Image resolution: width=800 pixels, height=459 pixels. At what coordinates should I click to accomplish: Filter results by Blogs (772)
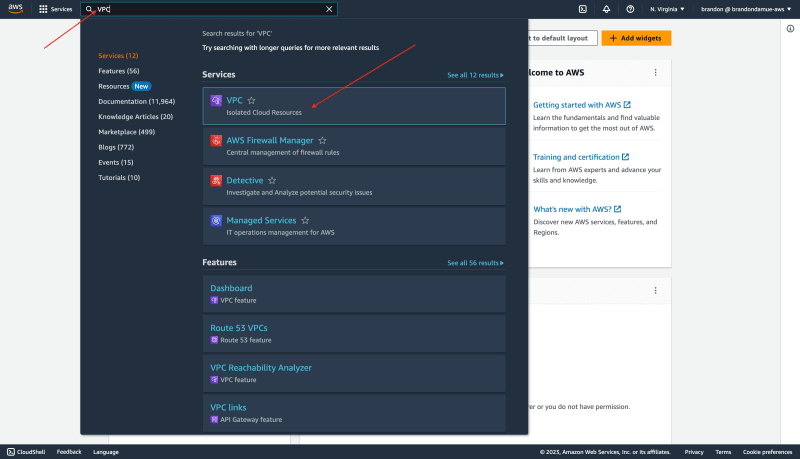(116, 147)
